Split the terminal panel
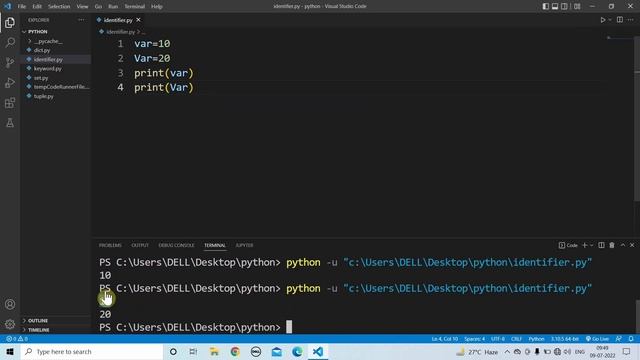The image size is (640, 360). click(601, 245)
